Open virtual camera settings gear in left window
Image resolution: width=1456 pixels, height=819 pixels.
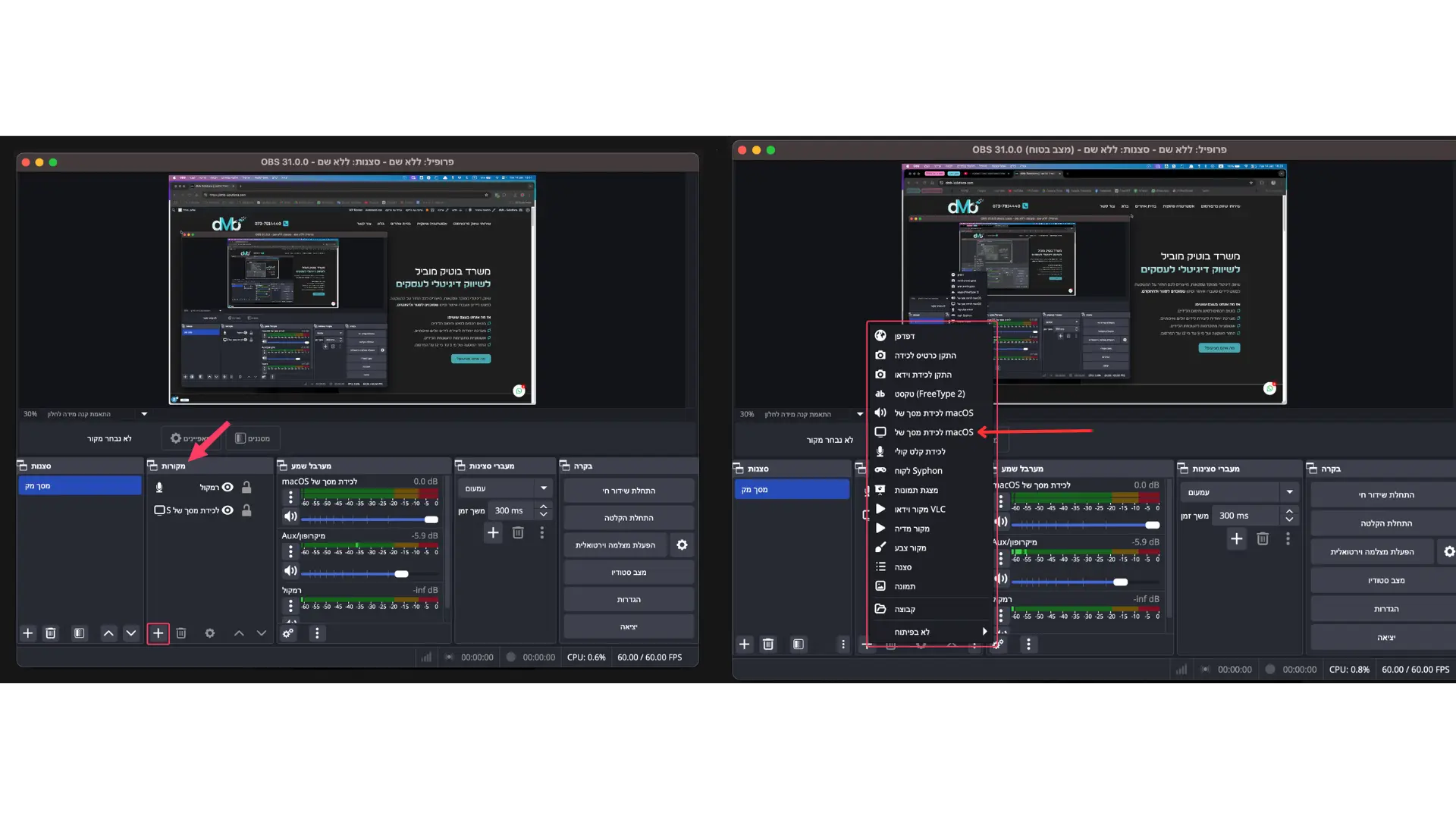click(x=682, y=545)
